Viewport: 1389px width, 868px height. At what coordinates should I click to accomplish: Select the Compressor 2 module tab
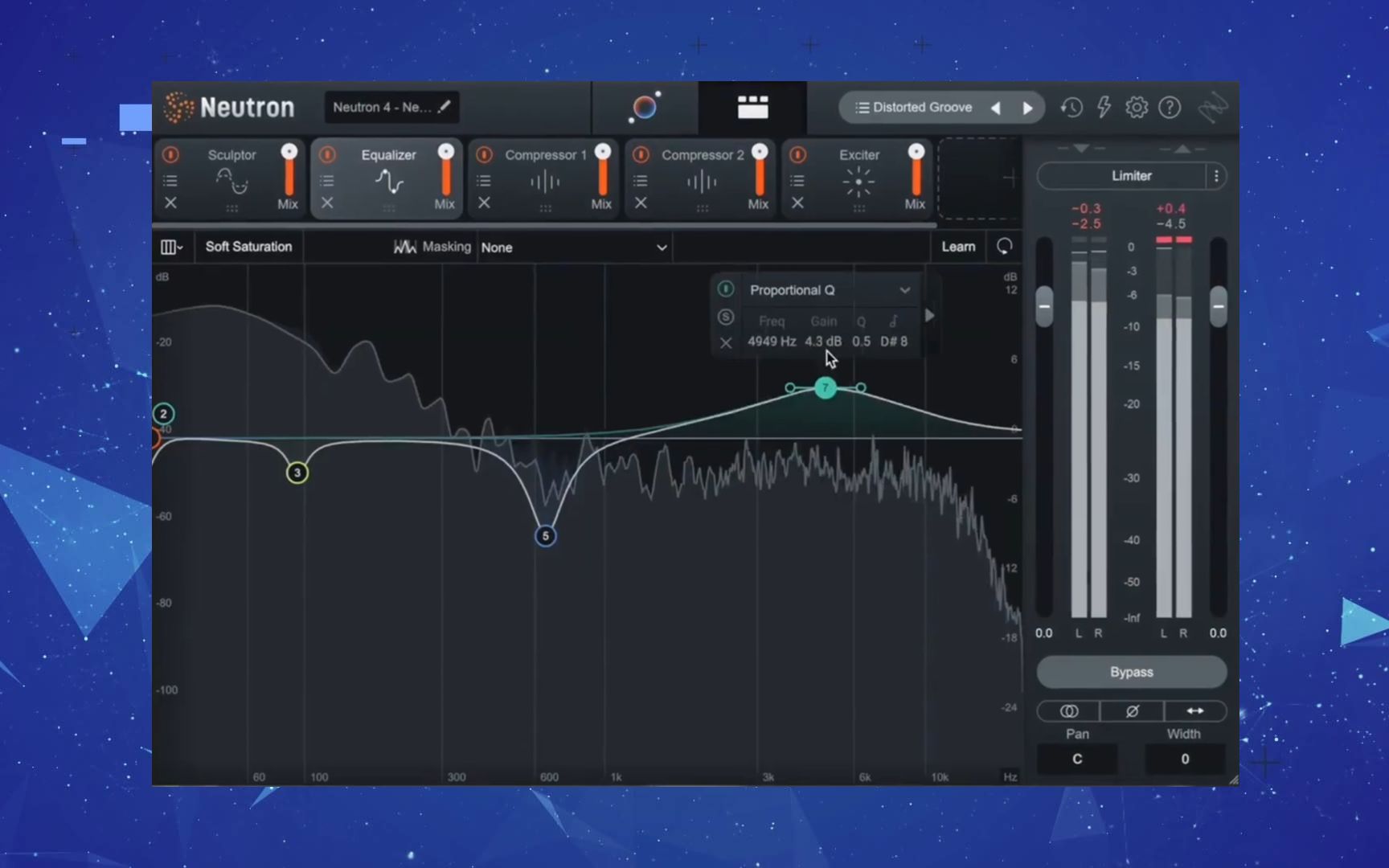tap(699, 178)
